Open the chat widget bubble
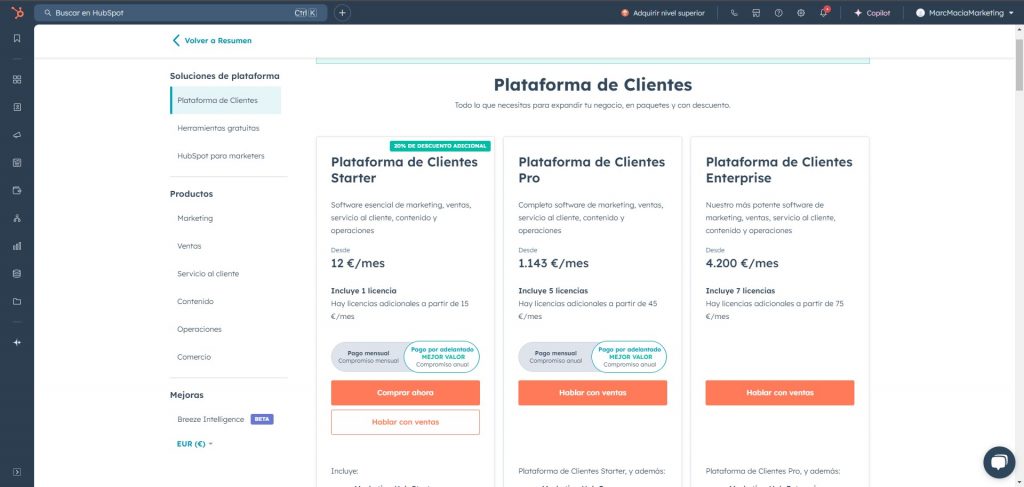The height and width of the screenshot is (487, 1024). pos(999,461)
